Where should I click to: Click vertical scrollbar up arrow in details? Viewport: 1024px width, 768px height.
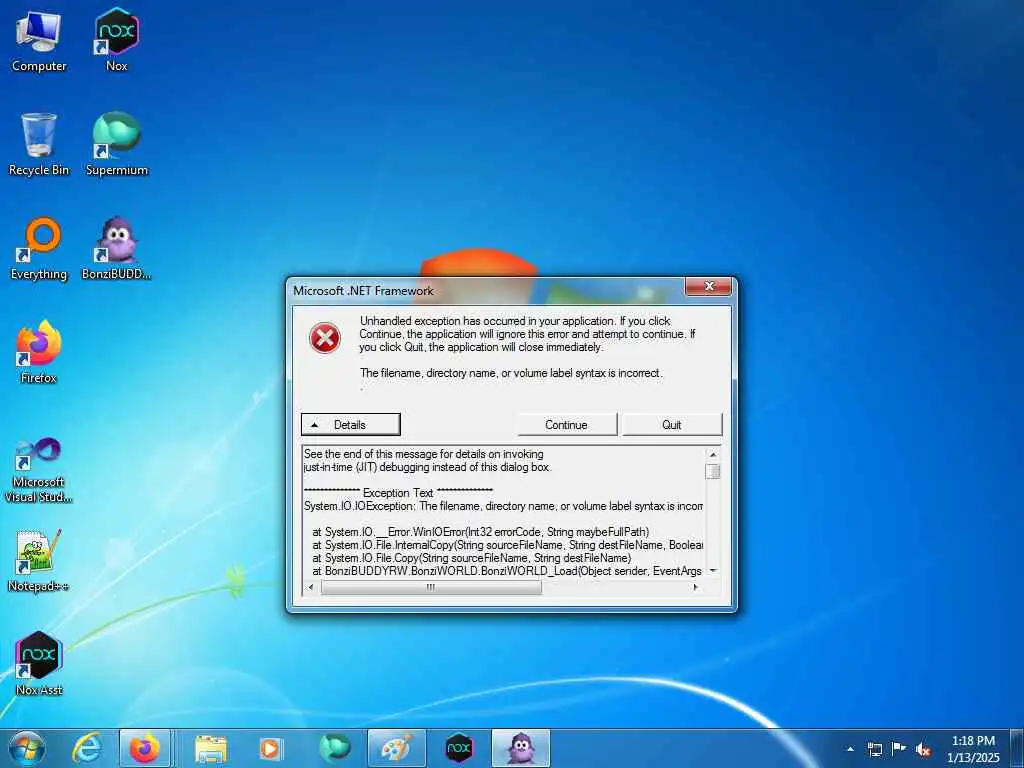[x=712, y=455]
